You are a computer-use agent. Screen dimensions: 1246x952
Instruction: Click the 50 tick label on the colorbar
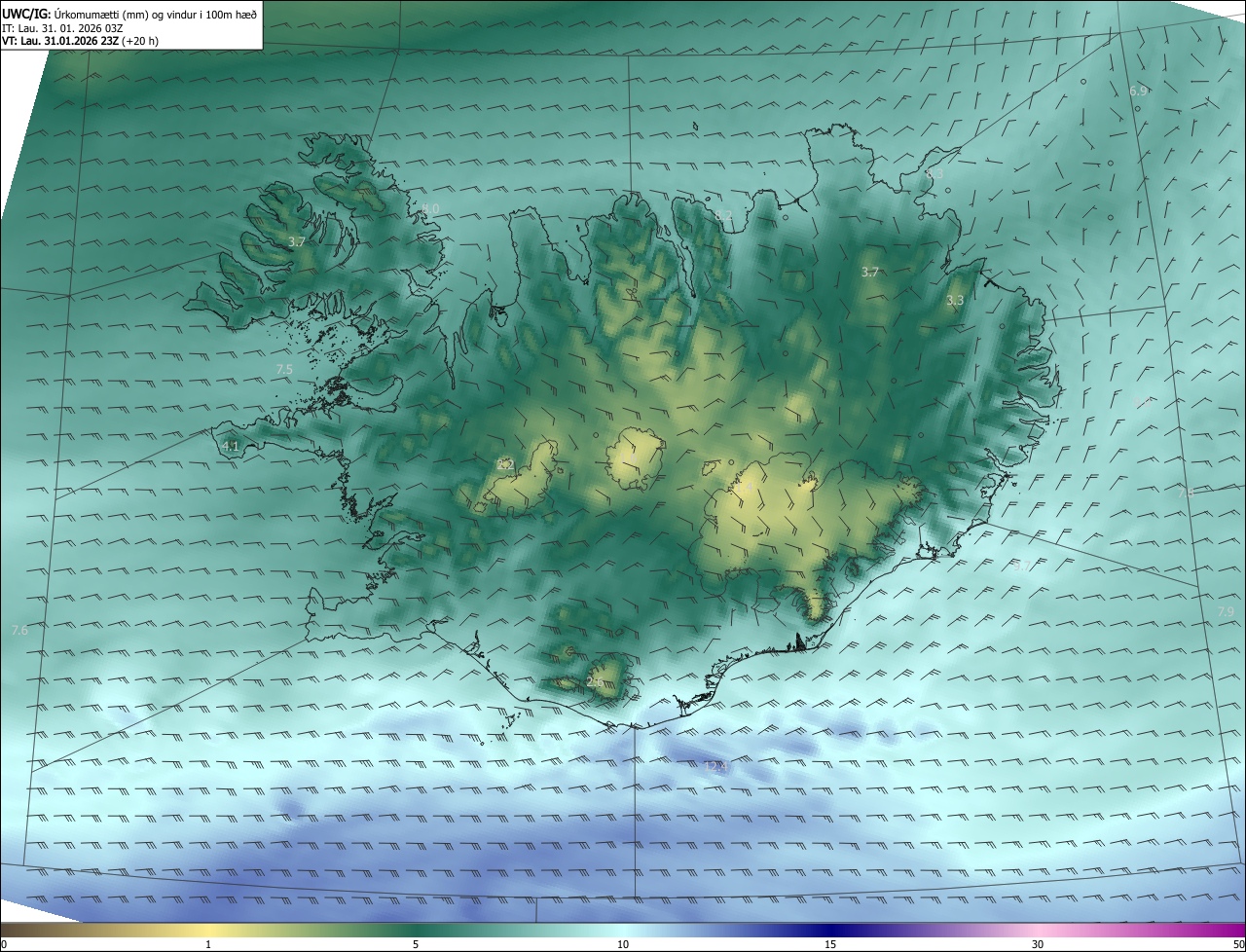[1238, 944]
